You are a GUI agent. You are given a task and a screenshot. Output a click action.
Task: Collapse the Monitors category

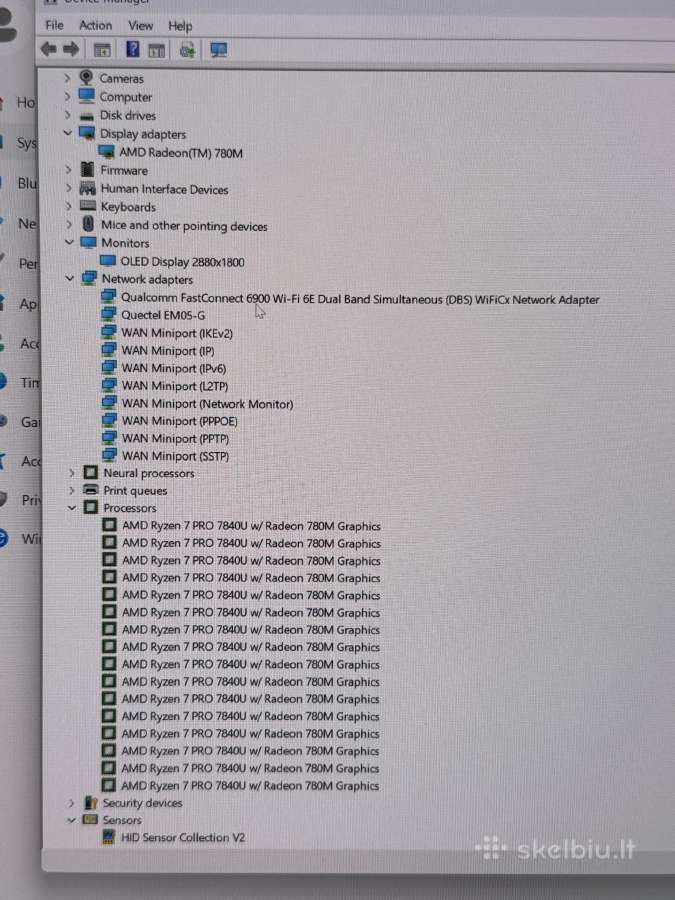click(x=69, y=242)
